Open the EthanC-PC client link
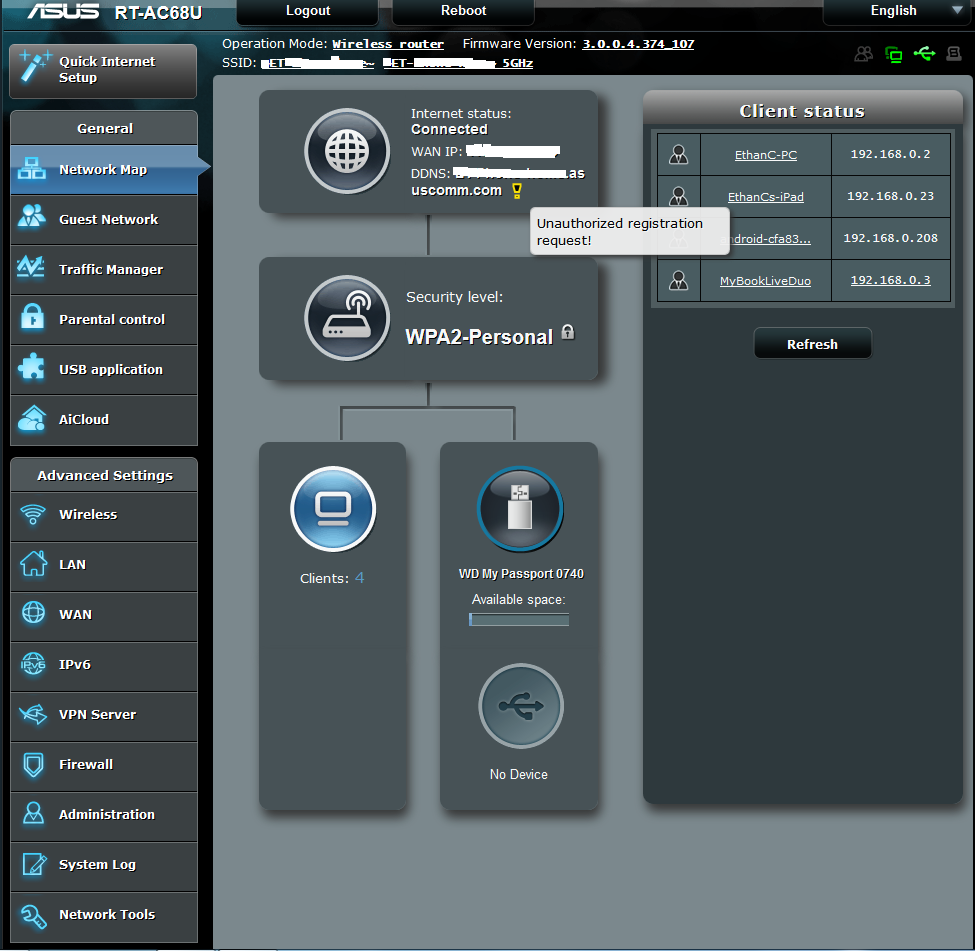 [765, 155]
